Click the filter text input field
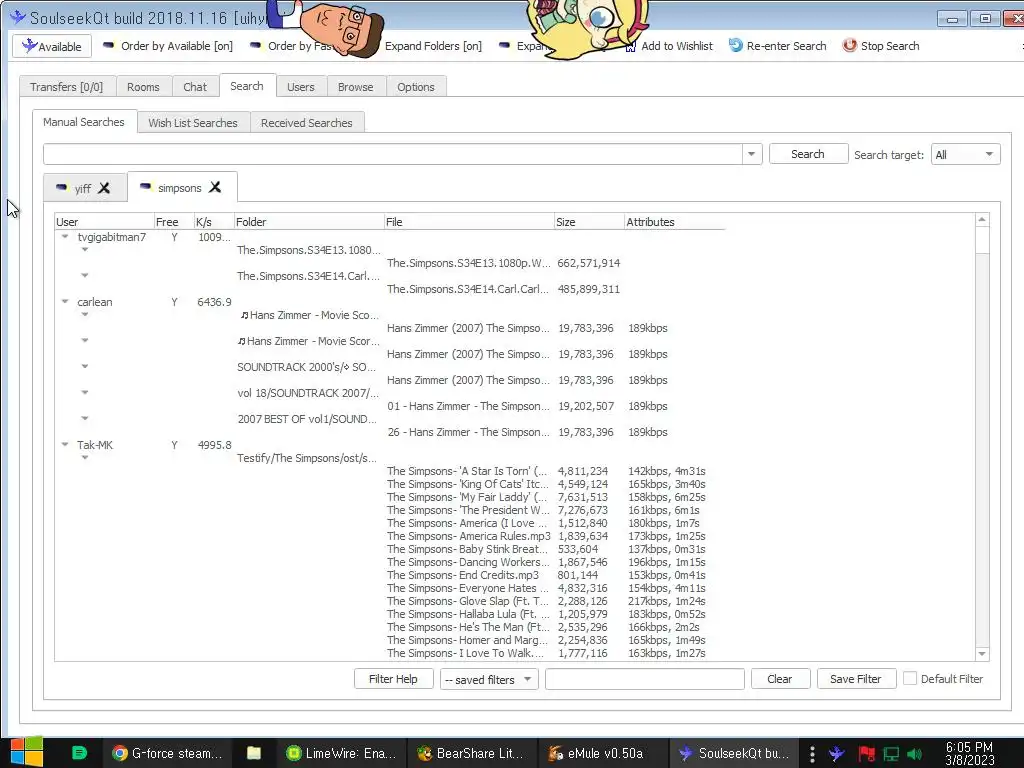The image size is (1024, 768). [645, 679]
